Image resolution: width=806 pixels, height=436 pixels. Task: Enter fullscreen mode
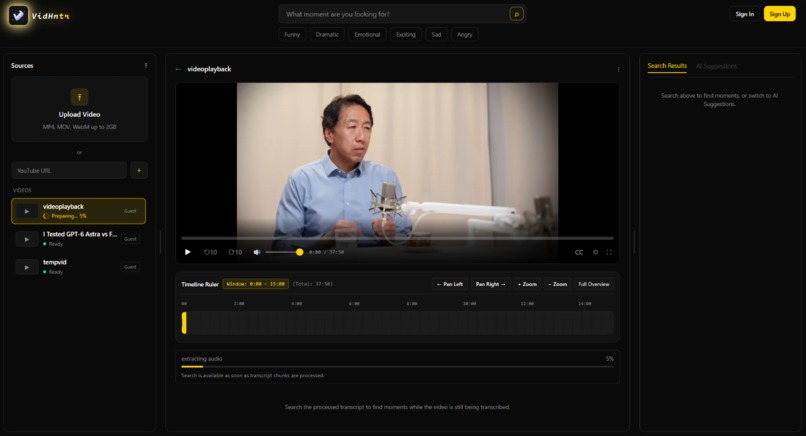(609, 252)
